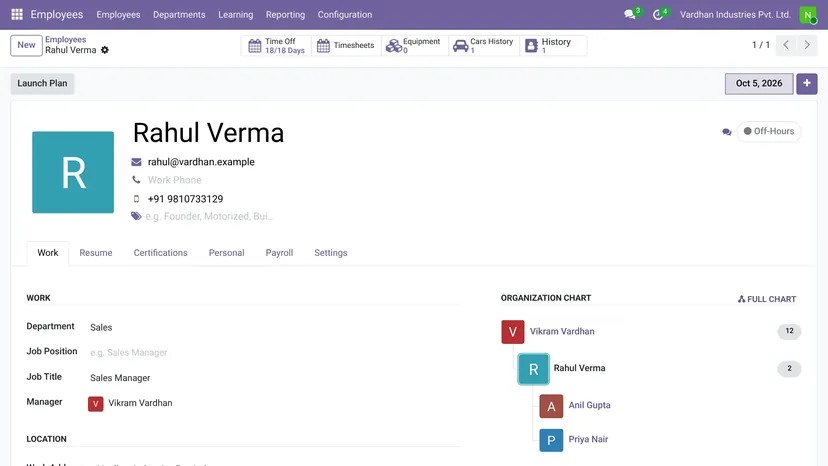Open the Departments menu
Screen dimensions: 828x466
coord(179,15)
